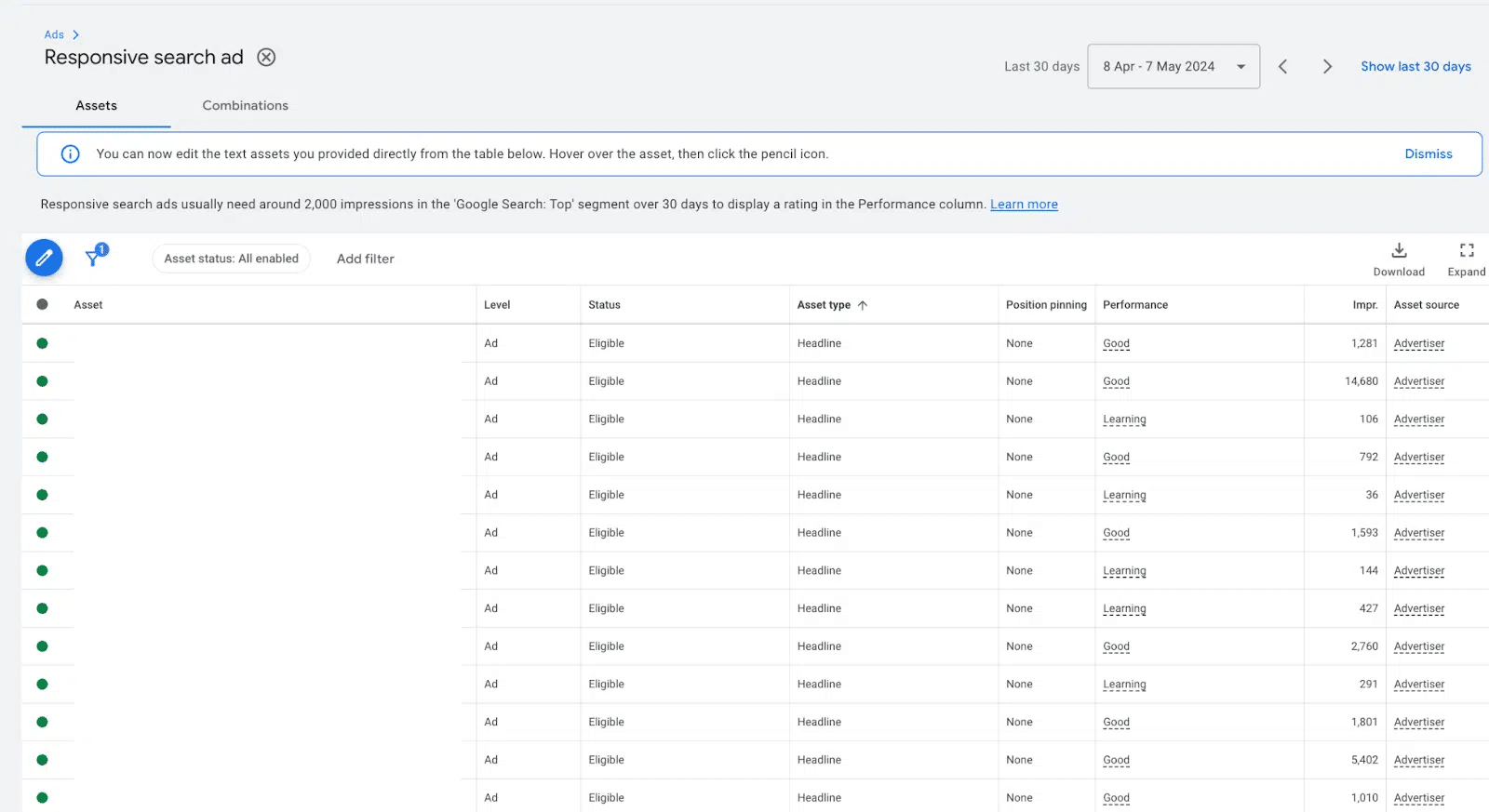Viewport: 1489px width, 812px height.
Task: Switch to the Combinations tab
Action: coord(245,106)
